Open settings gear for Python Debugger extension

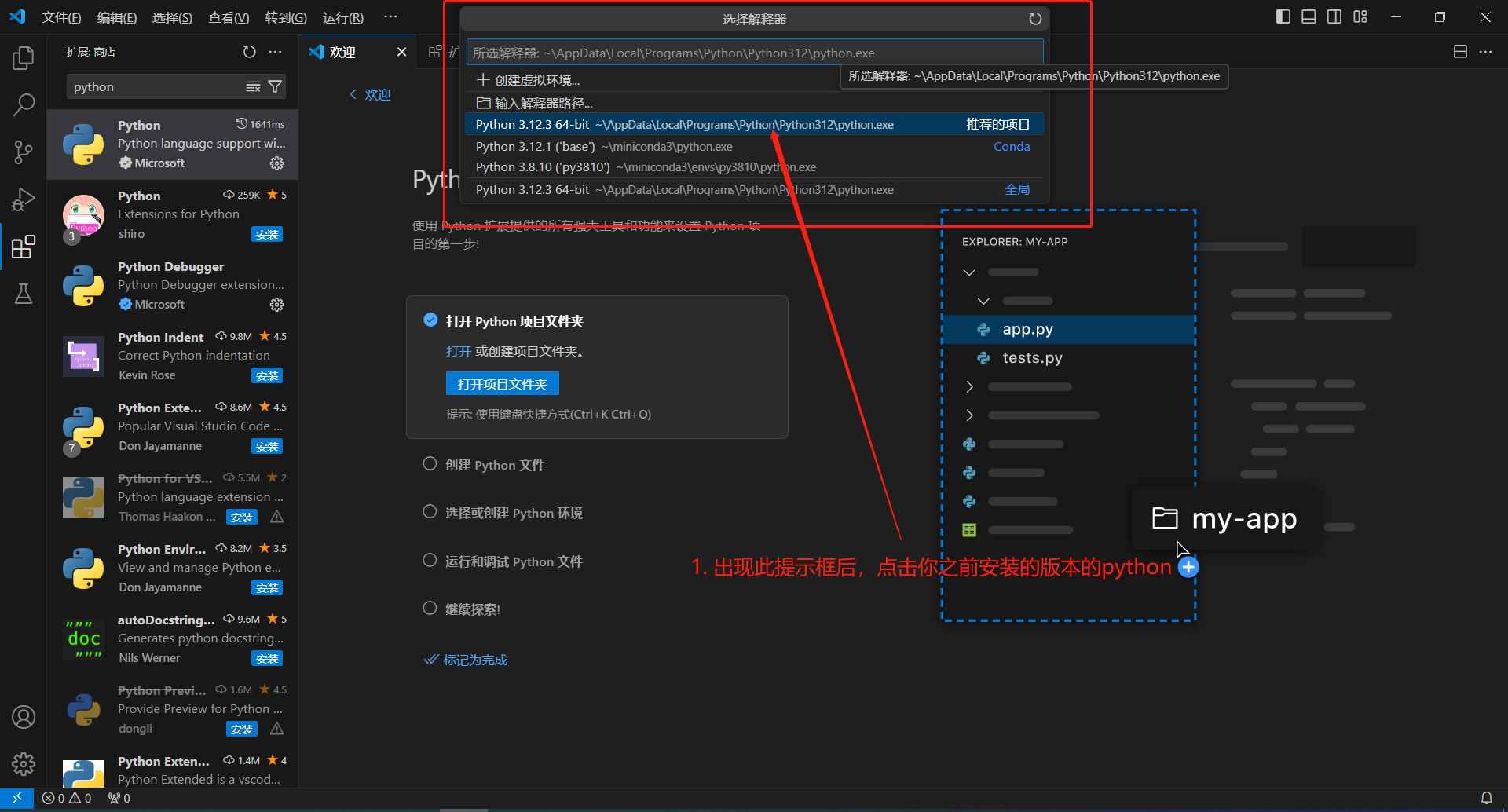pyautogui.click(x=276, y=305)
